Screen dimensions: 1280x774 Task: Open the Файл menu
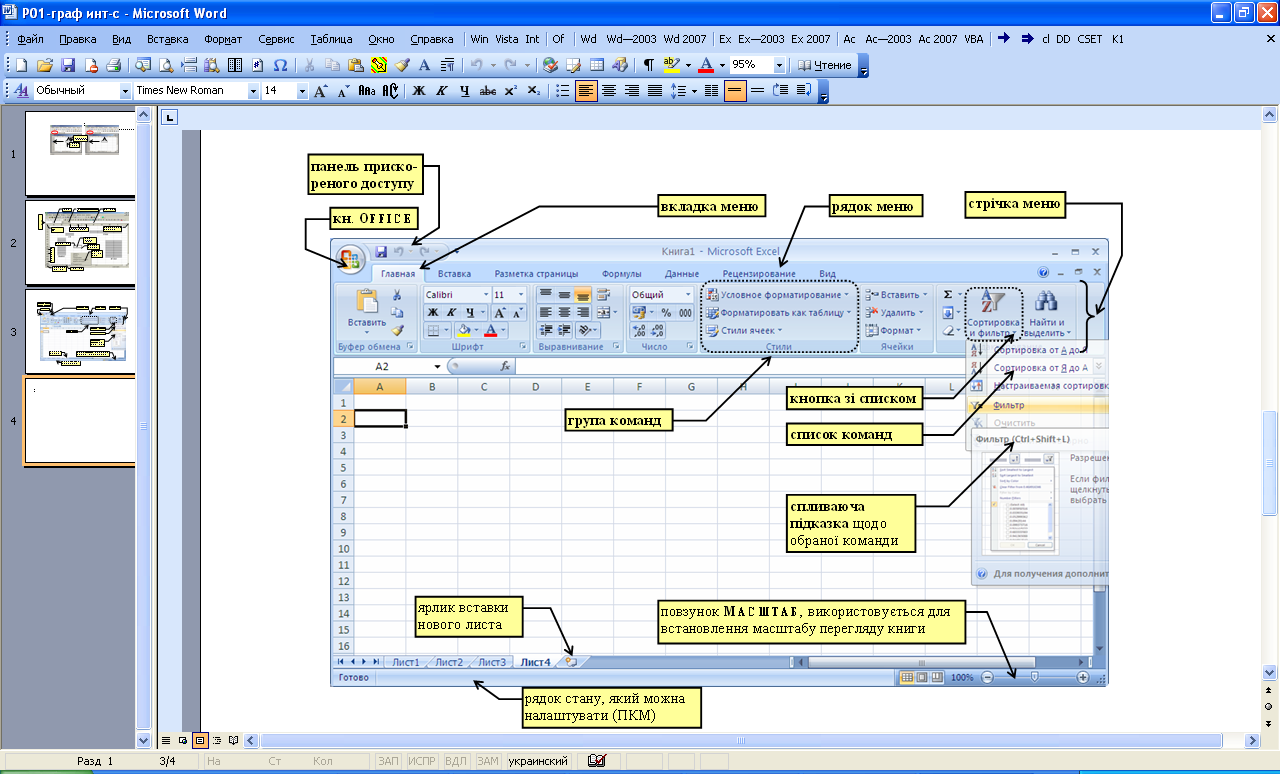pos(31,39)
